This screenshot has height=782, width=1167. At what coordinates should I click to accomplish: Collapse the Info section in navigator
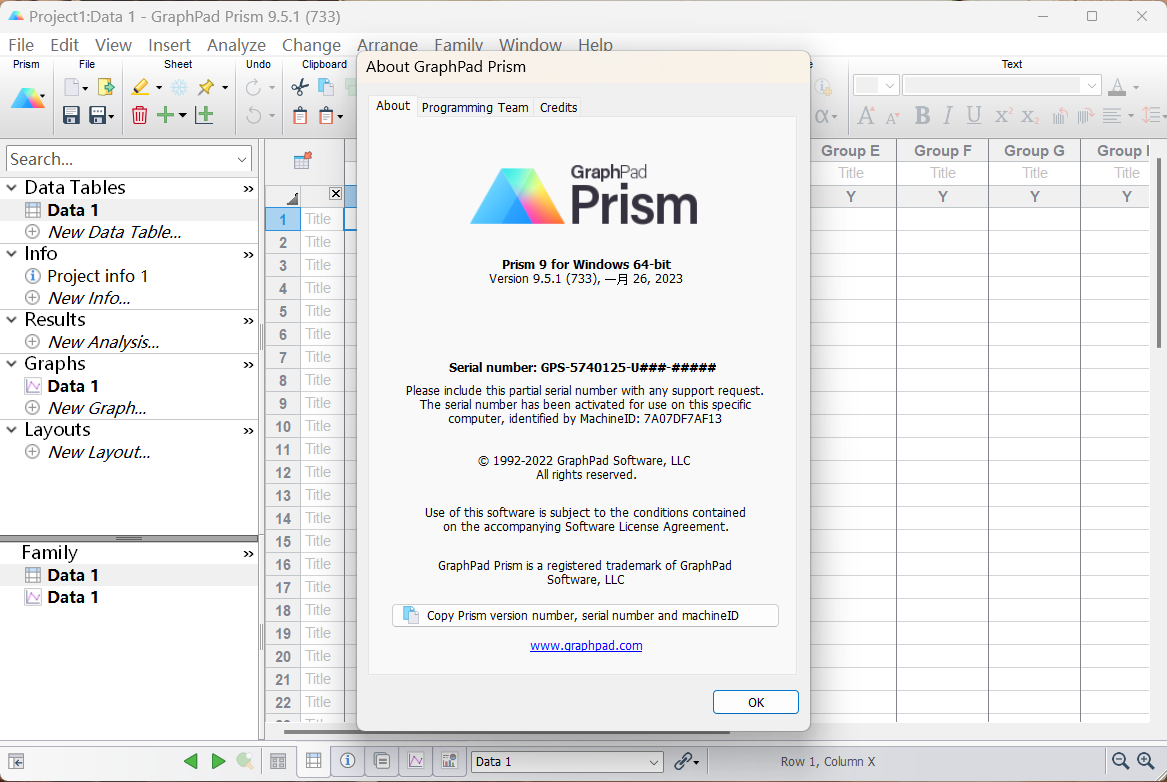pyautogui.click(x=11, y=254)
